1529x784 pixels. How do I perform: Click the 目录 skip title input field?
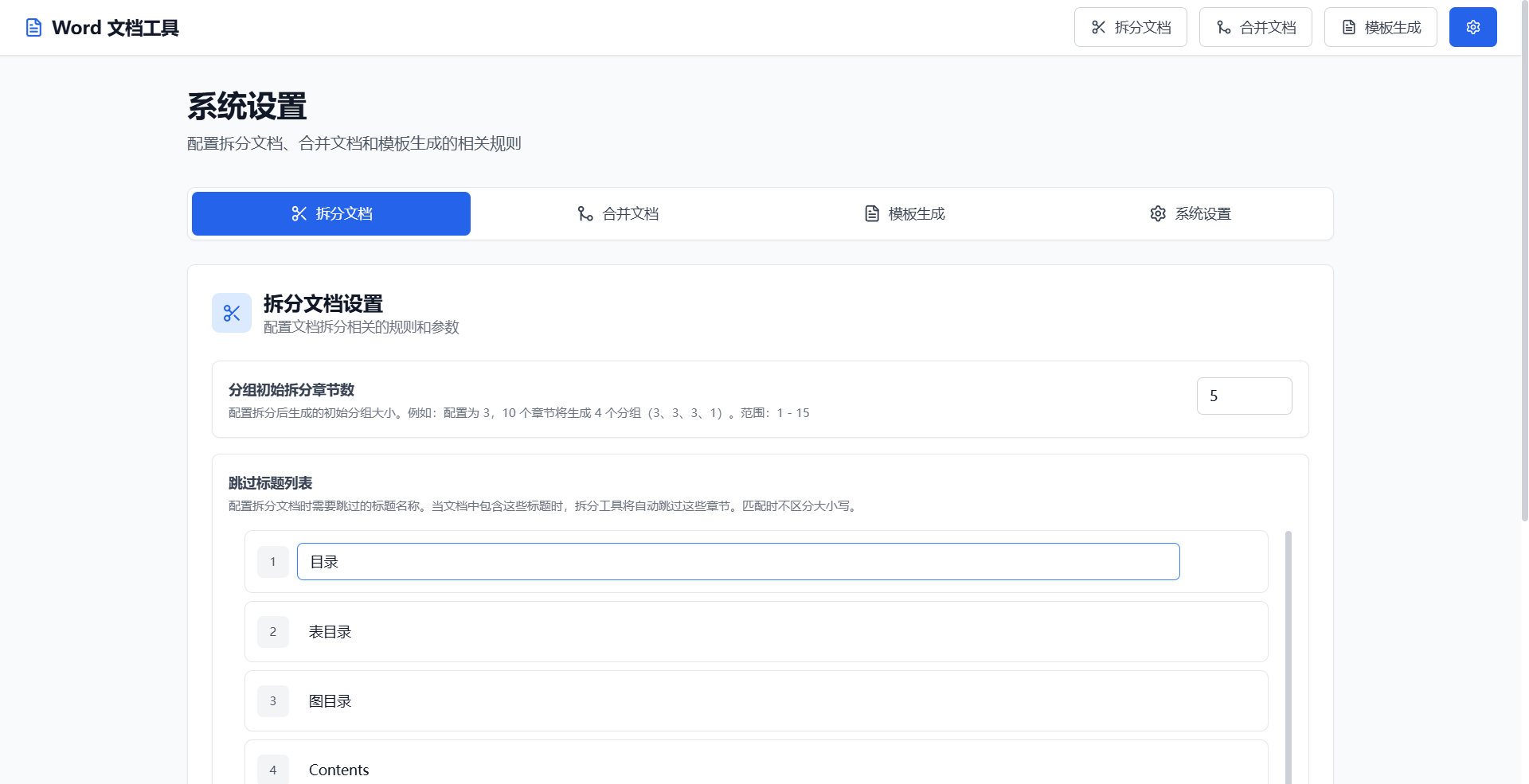tap(737, 561)
